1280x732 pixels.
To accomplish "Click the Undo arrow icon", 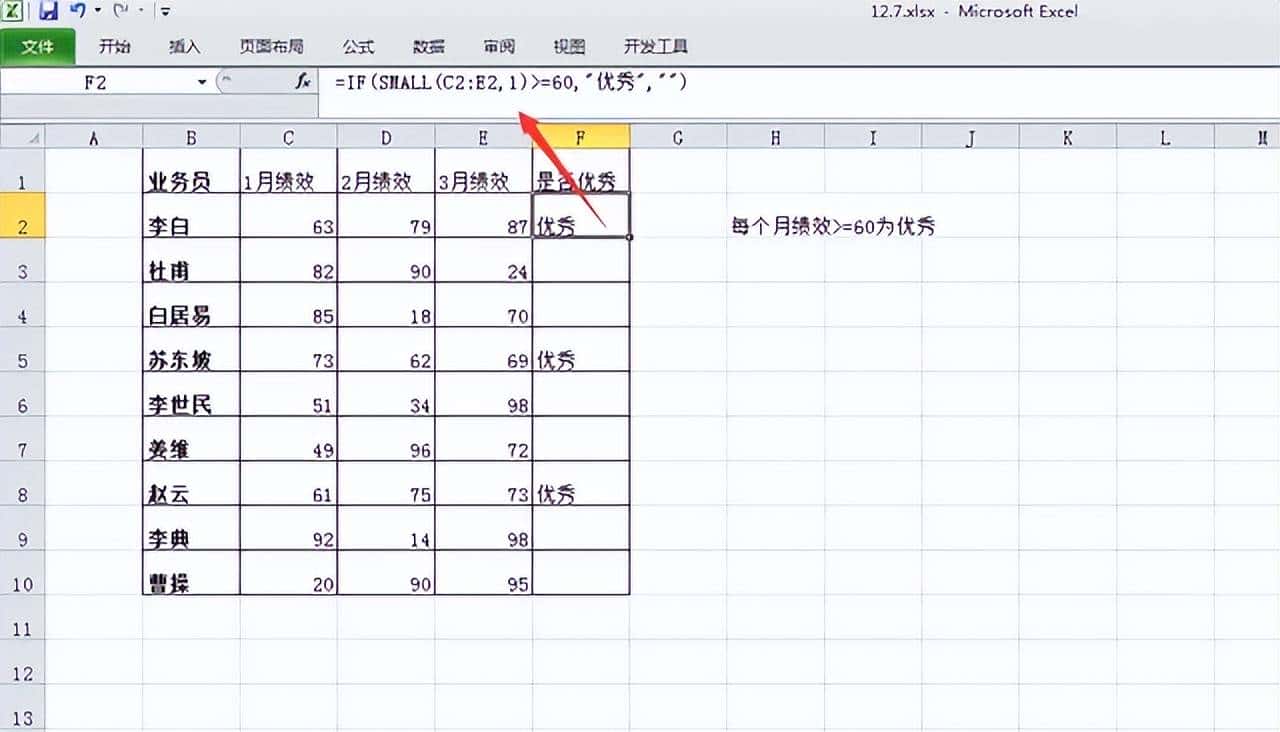I will (x=78, y=10).
